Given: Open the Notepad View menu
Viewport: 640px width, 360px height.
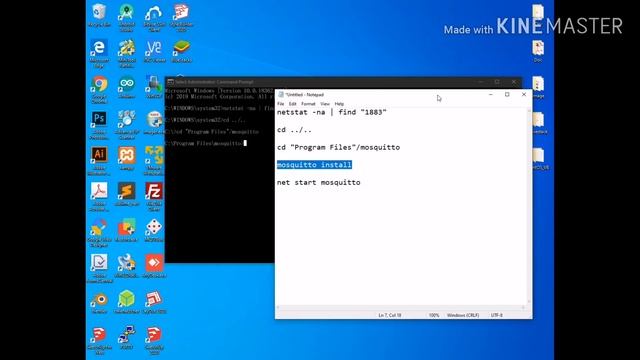Looking at the screenshot, I should tap(325, 104).
